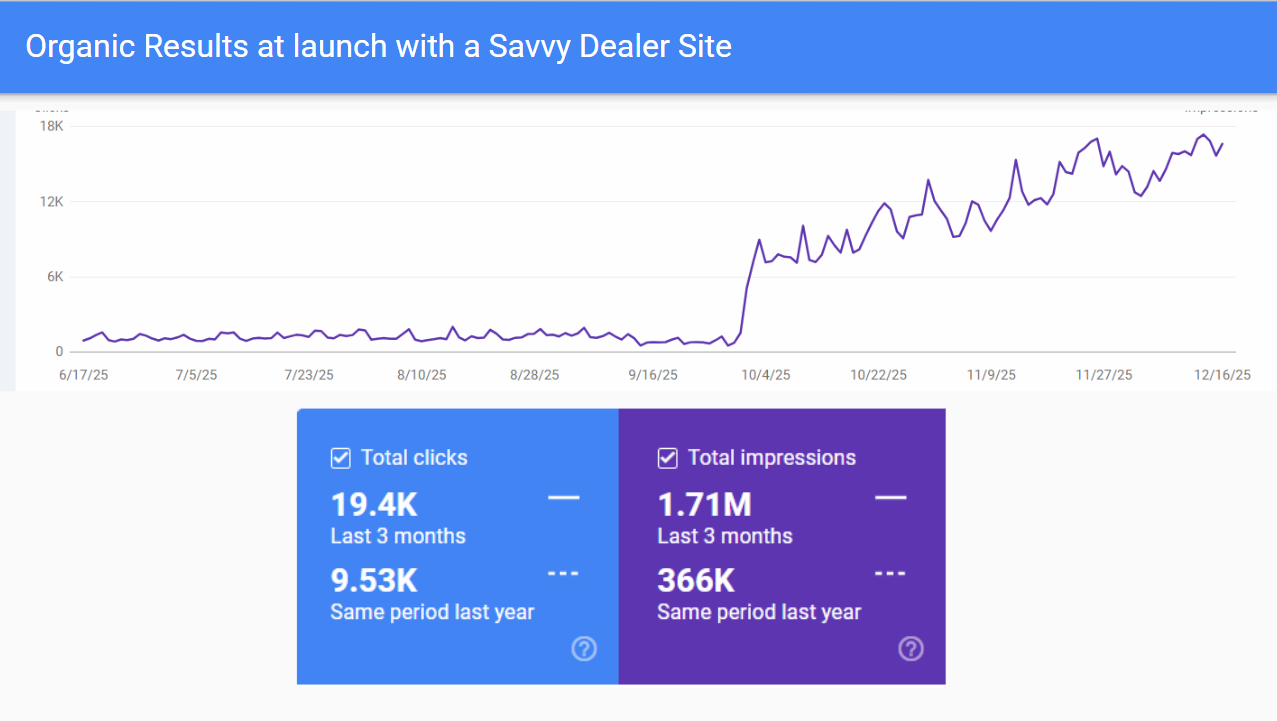Click the dashed line legend in impressions card

(x=890, y=574)
